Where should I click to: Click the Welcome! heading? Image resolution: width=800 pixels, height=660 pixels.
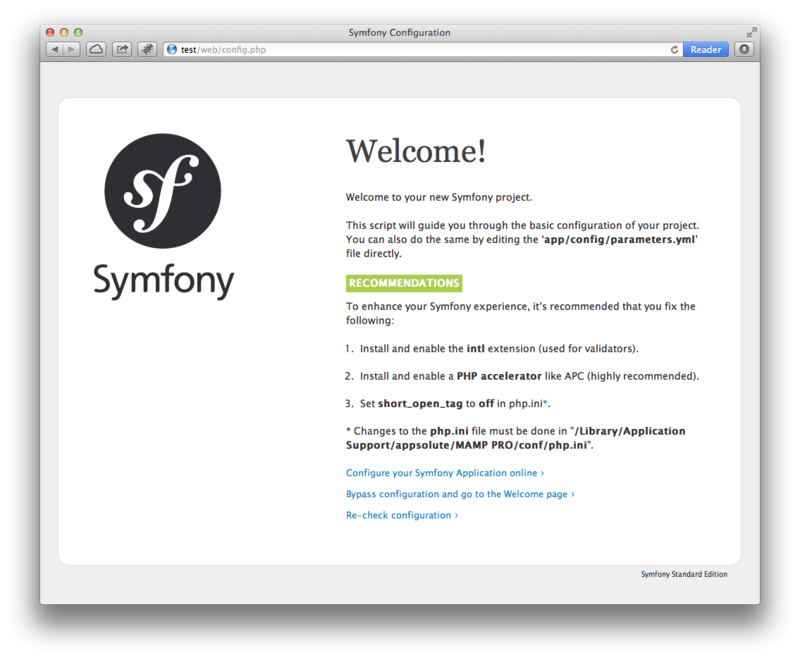416,151
